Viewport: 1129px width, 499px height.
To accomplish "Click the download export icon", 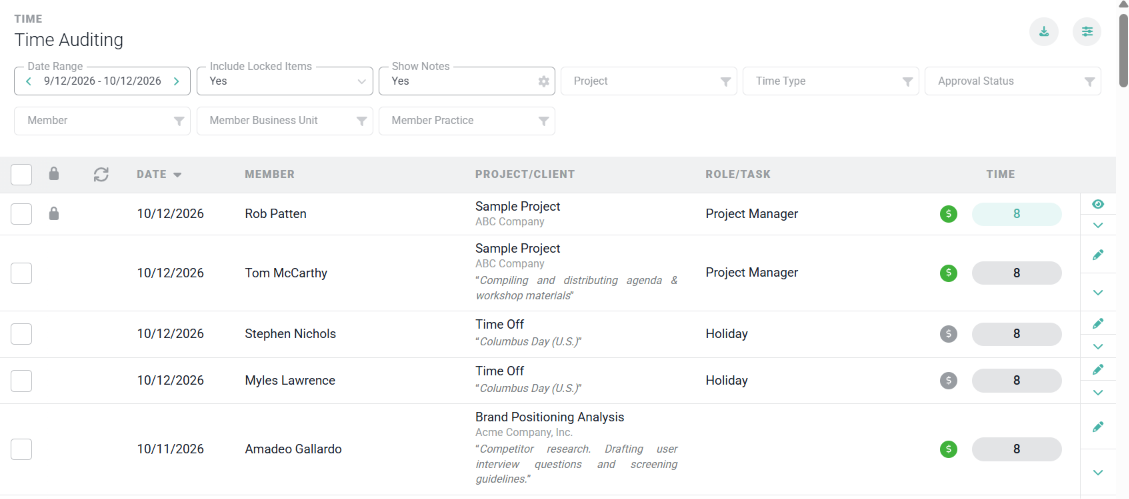I will [x=1043, y=32].
